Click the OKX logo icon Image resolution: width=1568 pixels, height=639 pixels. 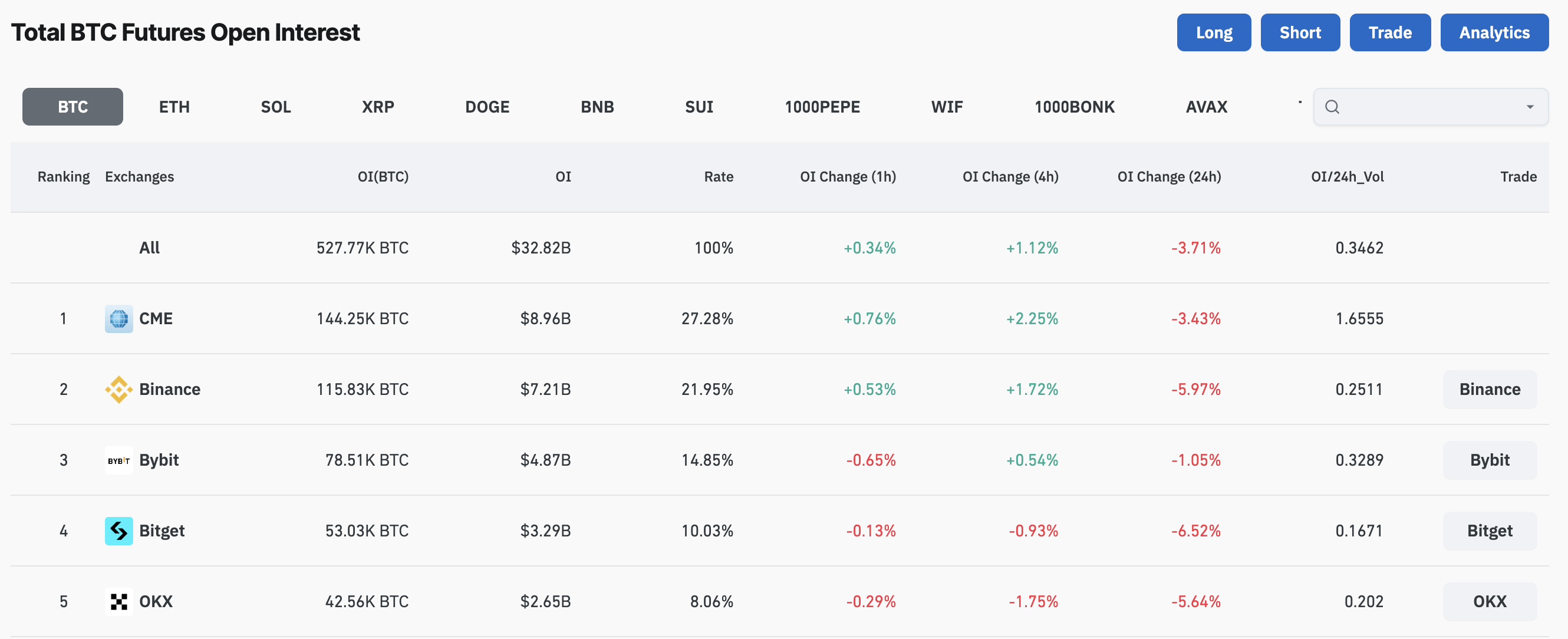pos(118,601)
